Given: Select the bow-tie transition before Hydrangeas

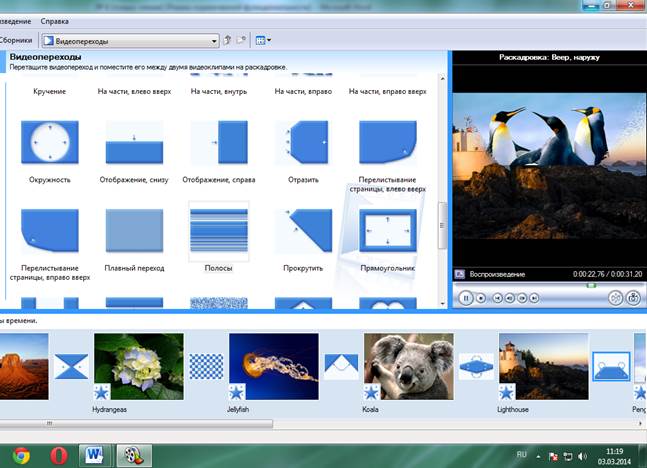Looking at the screenshot, I should click(71, 366).
